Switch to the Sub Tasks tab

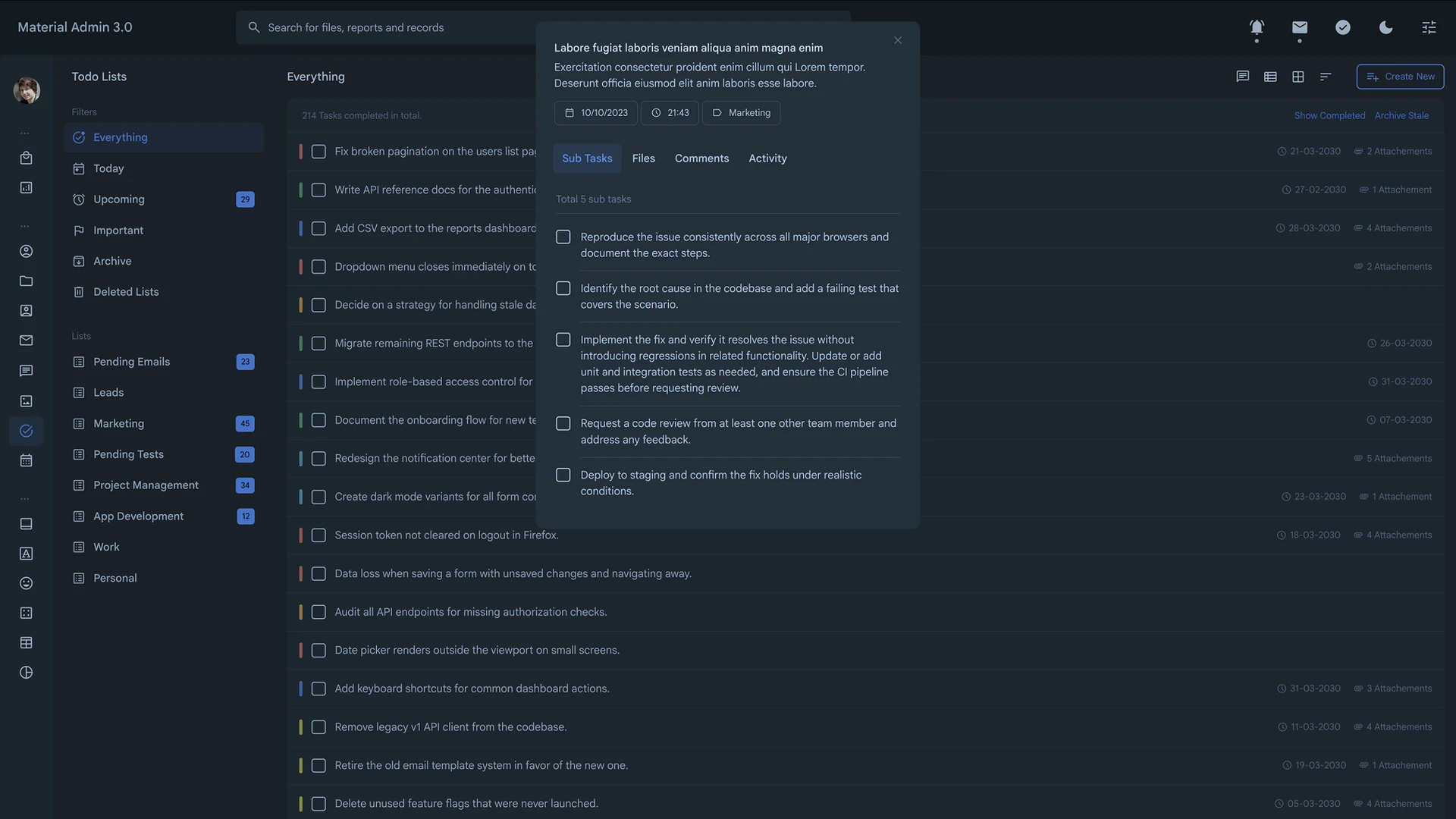point(587,158)
